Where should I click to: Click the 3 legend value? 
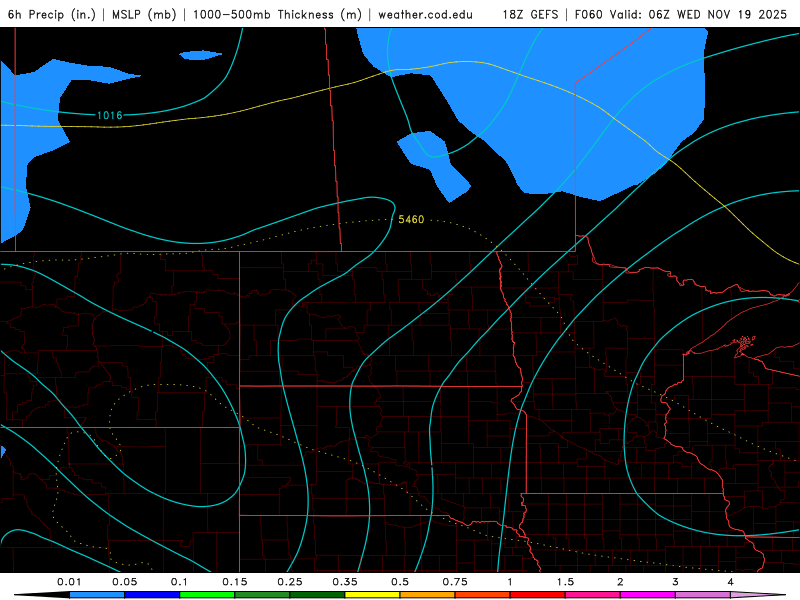coord(675,582)
